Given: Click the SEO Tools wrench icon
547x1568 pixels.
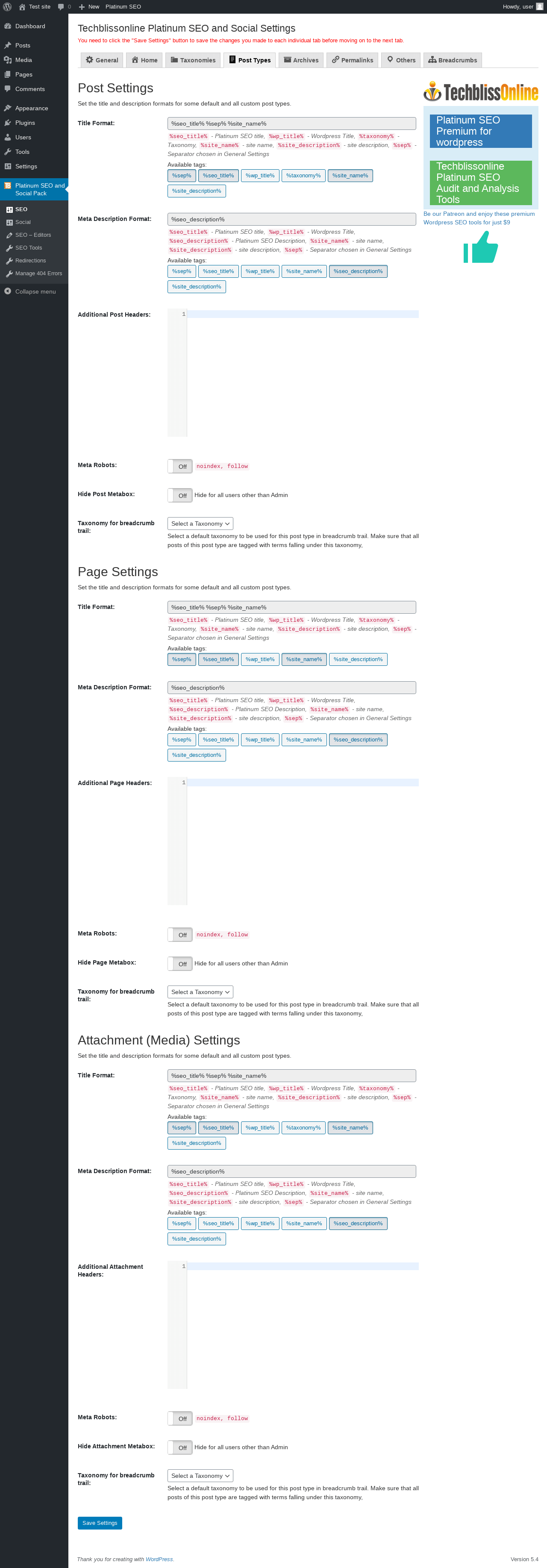Looking at the screenshot, I should pos(10,248).
